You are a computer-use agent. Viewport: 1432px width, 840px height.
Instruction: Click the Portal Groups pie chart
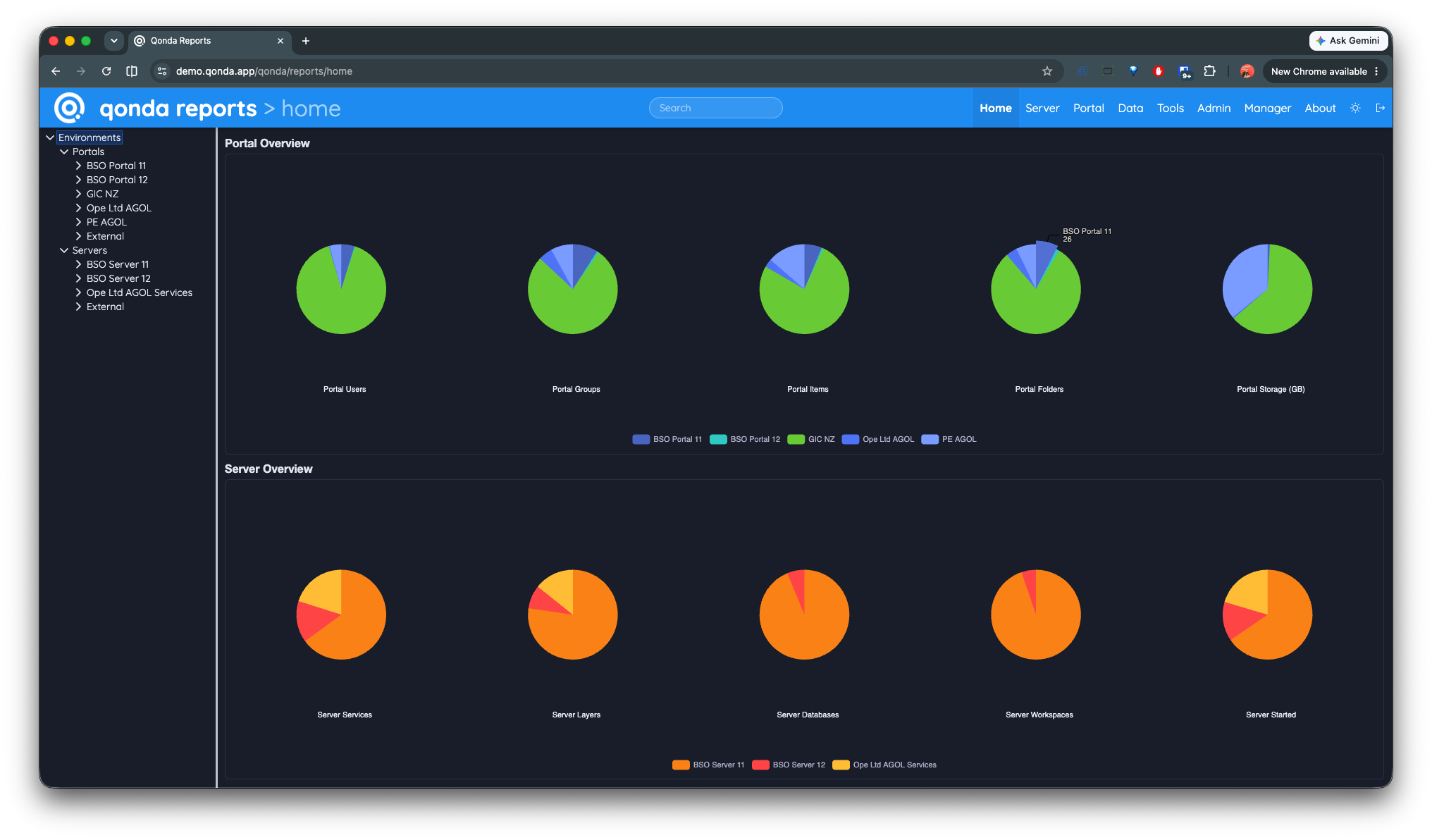coord(573,289)
